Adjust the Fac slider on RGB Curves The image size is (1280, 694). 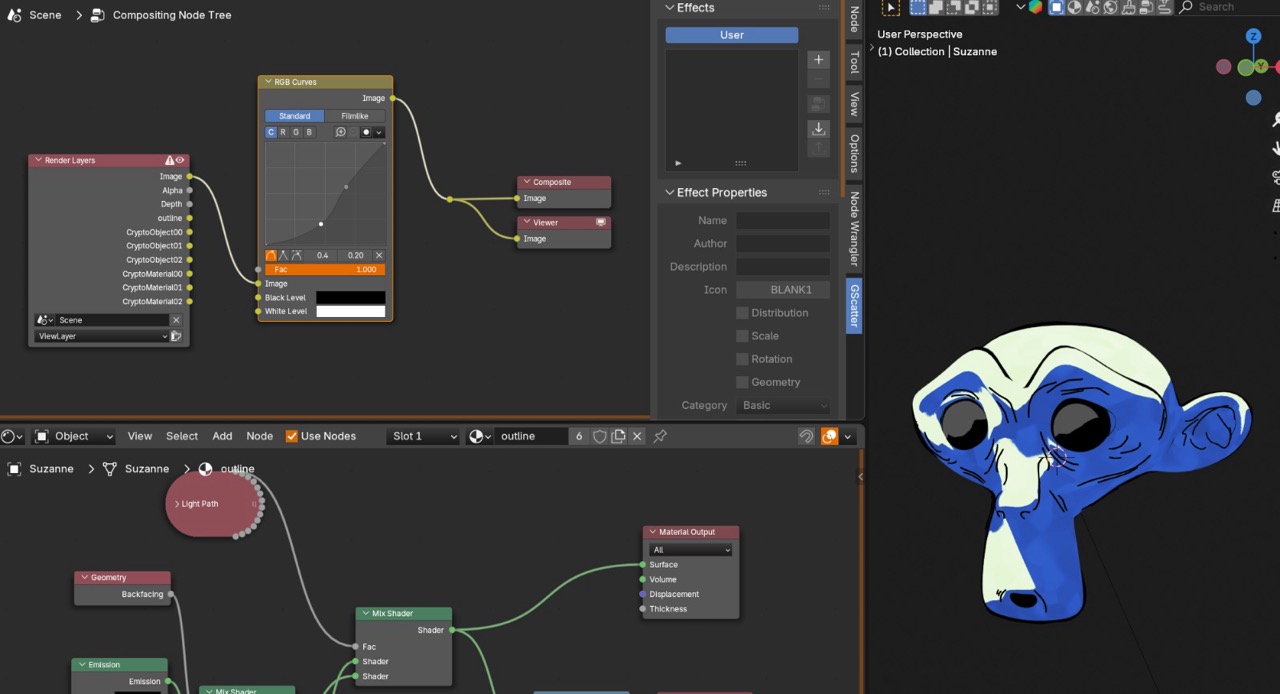tap(325, 269)
